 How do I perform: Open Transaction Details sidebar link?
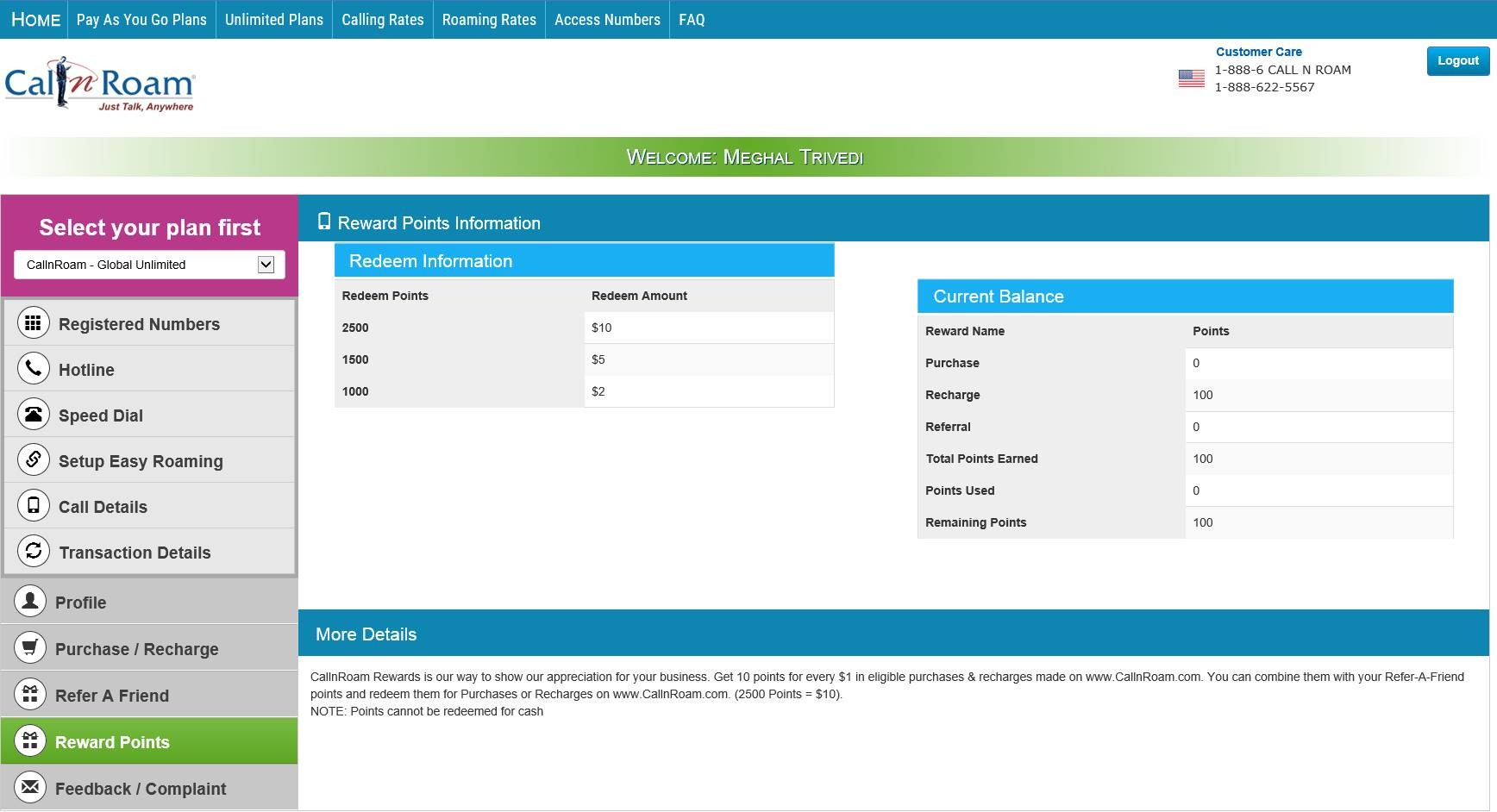tap(150, 552)
